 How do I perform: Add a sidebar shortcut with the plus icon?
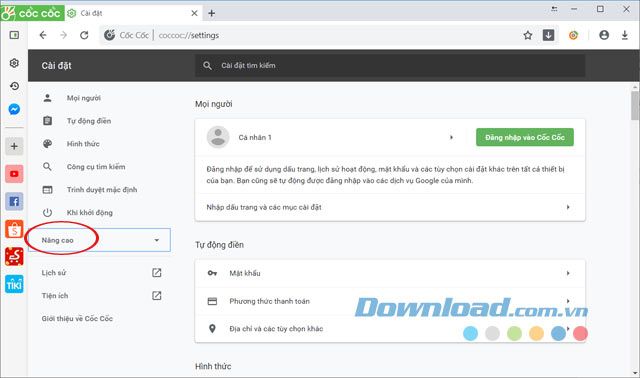coord(14,146)
